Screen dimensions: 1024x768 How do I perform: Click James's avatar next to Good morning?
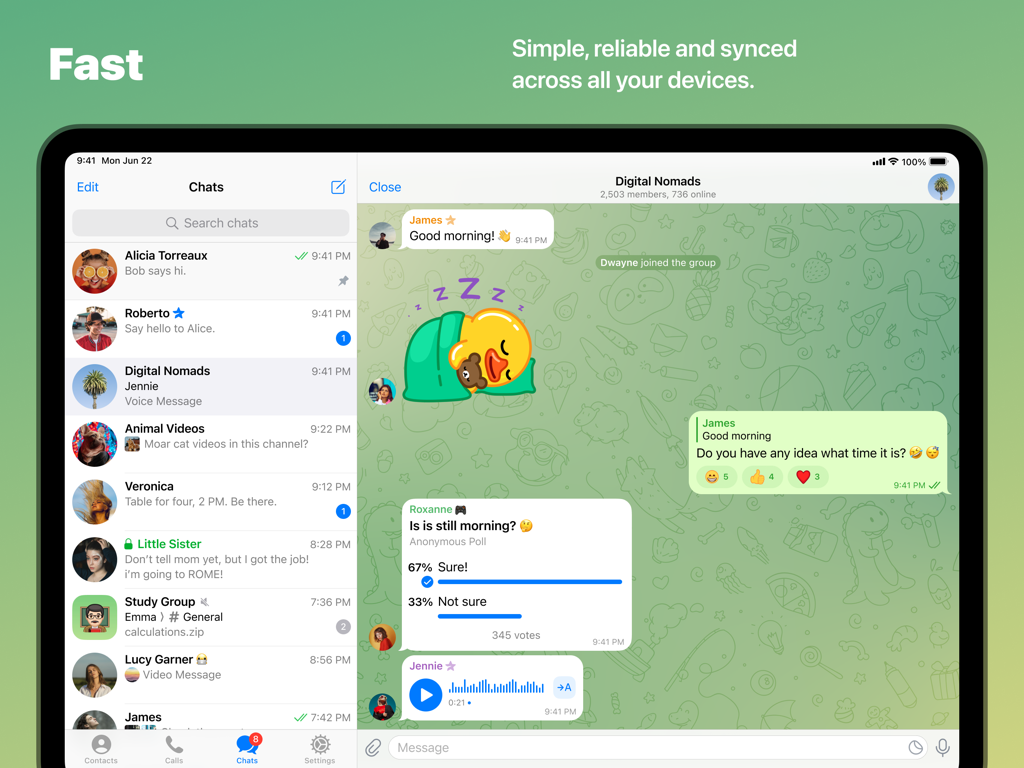click(x=382, y=236)
